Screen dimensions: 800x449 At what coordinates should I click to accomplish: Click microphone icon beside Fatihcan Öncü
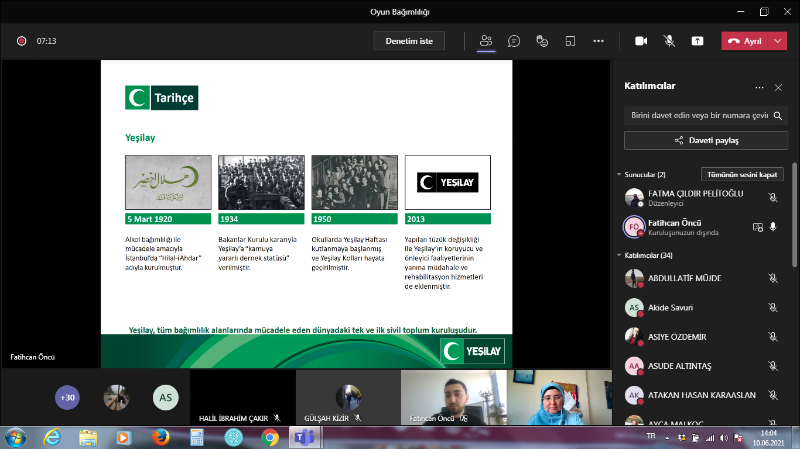tap(773, 227)
